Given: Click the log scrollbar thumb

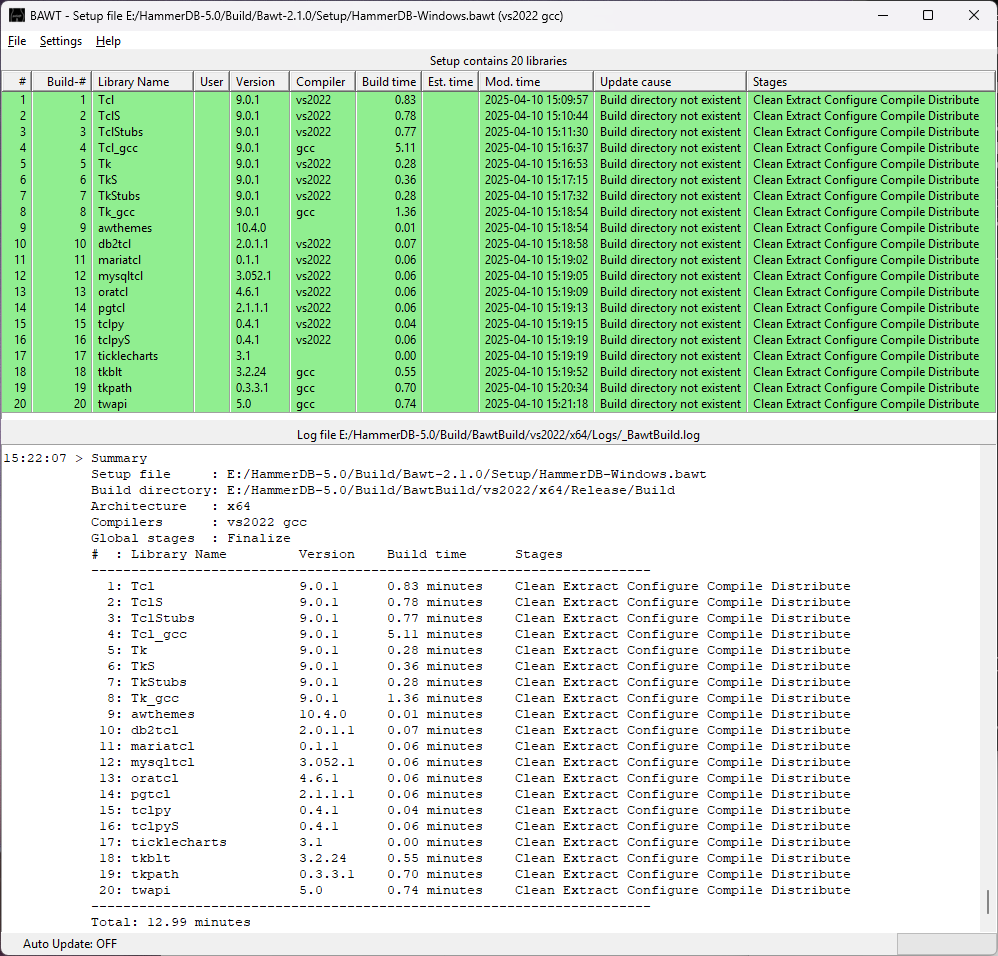Looking at the screenshot, I should pyautogui.click(x=987, y=902).
